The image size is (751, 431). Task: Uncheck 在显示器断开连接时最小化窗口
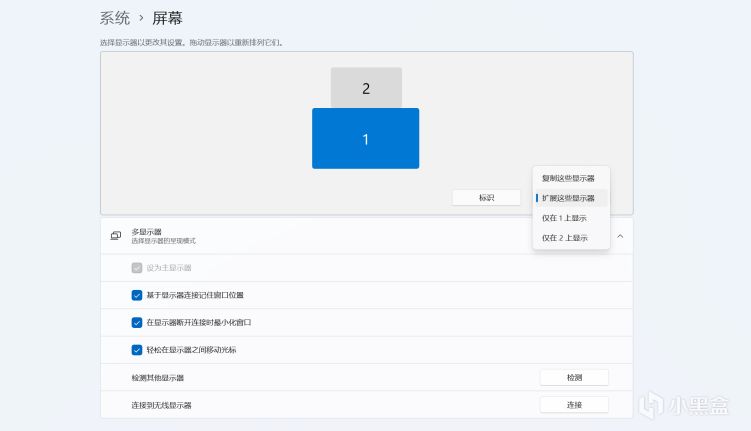tap(137, 322)
